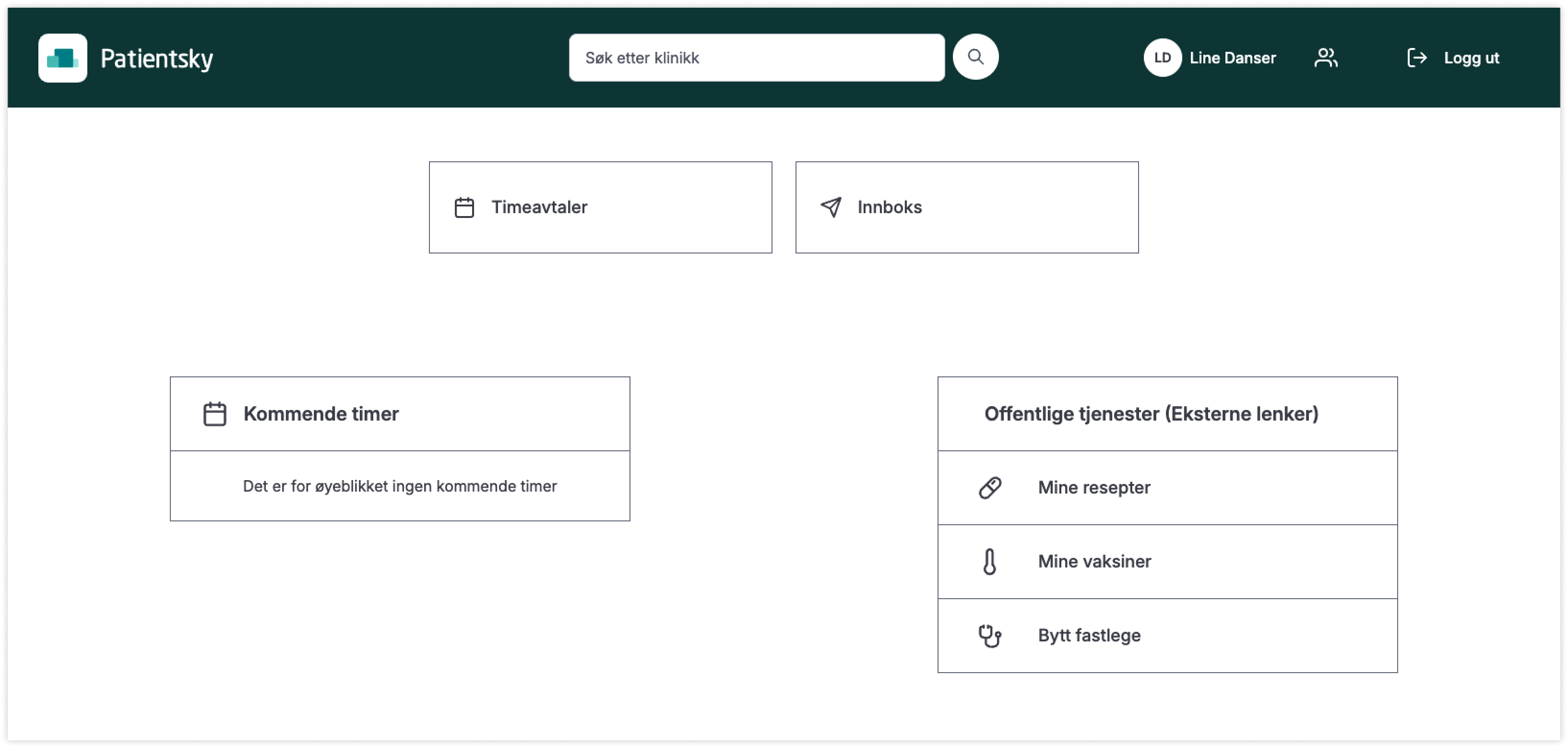Image resolution: width=1568 pixels, height=748 pixels.
Task: Click the thermometer icon for Mine vaksiner
Action: (x=990, y=562)
